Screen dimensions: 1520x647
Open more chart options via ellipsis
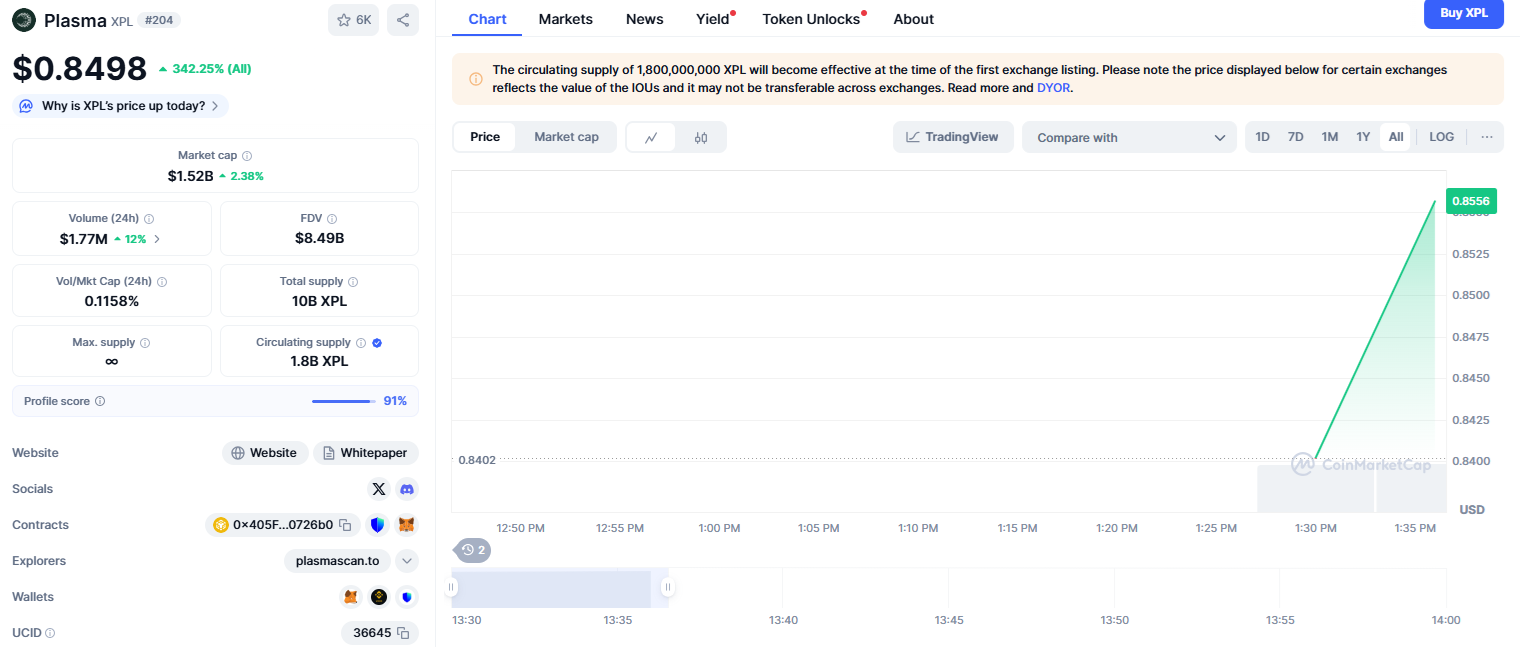point(1486,136)
